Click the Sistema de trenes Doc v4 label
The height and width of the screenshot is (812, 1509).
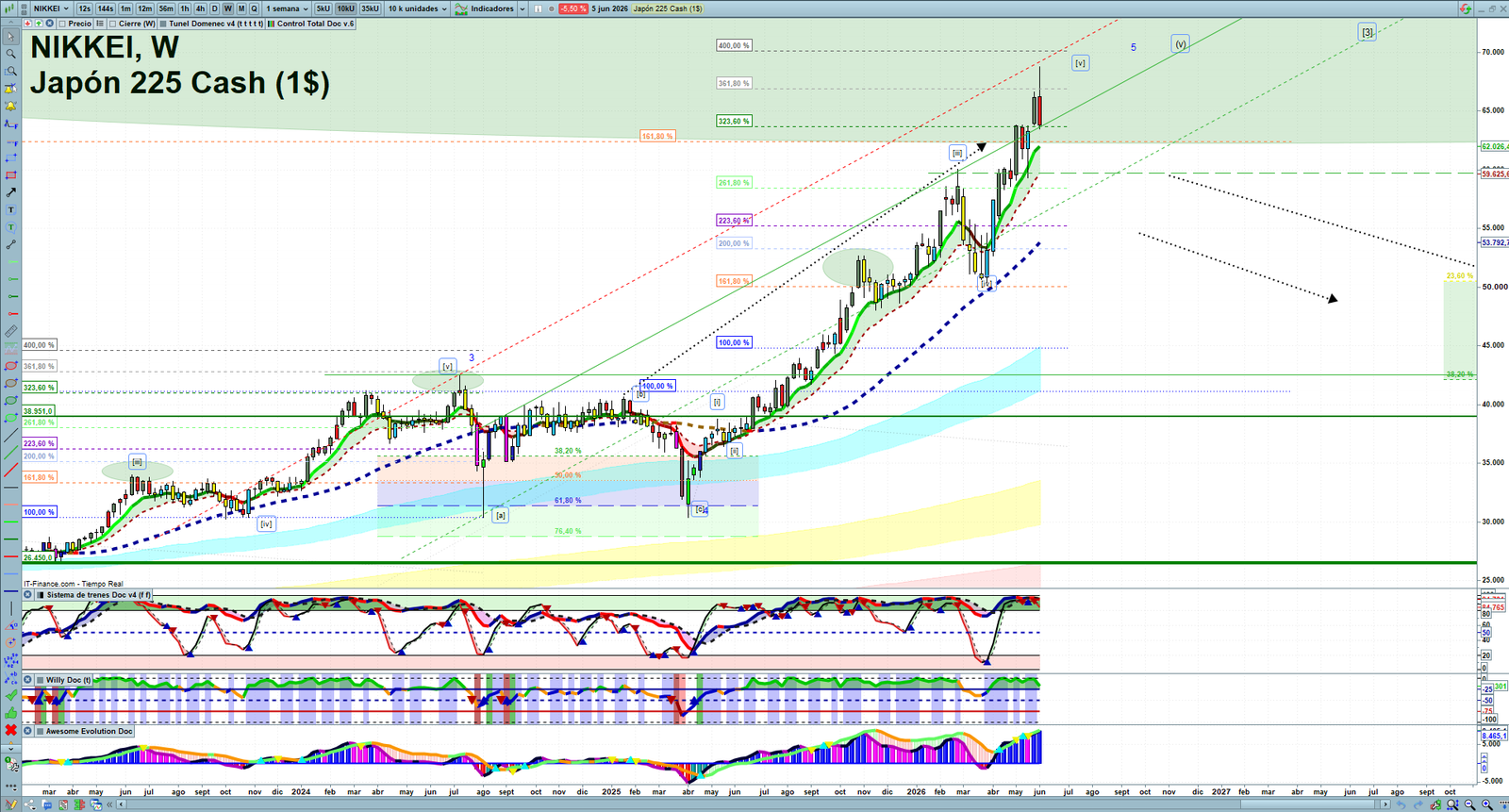pyautogui.click(x=98, y=595)
